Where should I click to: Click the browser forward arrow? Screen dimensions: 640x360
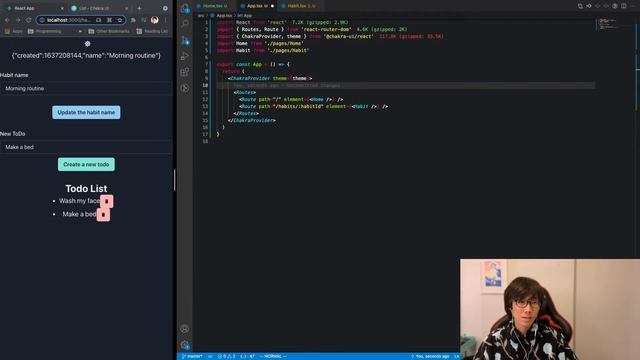(18, 20)
